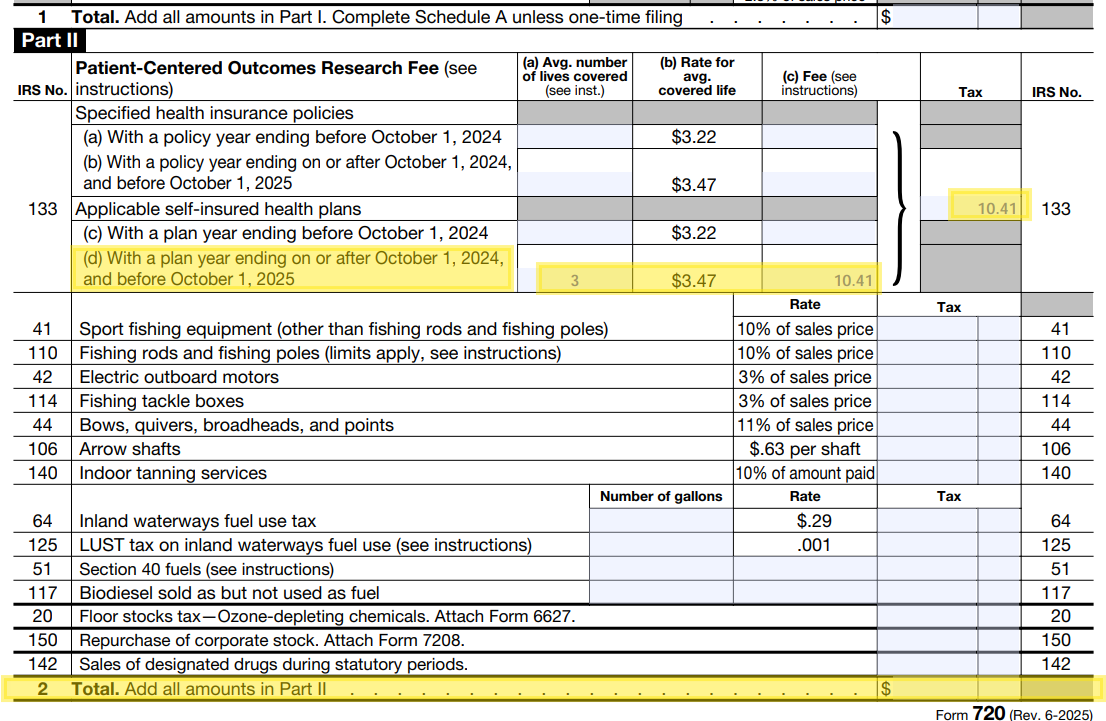Click 'Floor stocks tax—Ozone-depleting chemicals. Attach Form 6627.'

click(327, 616)
